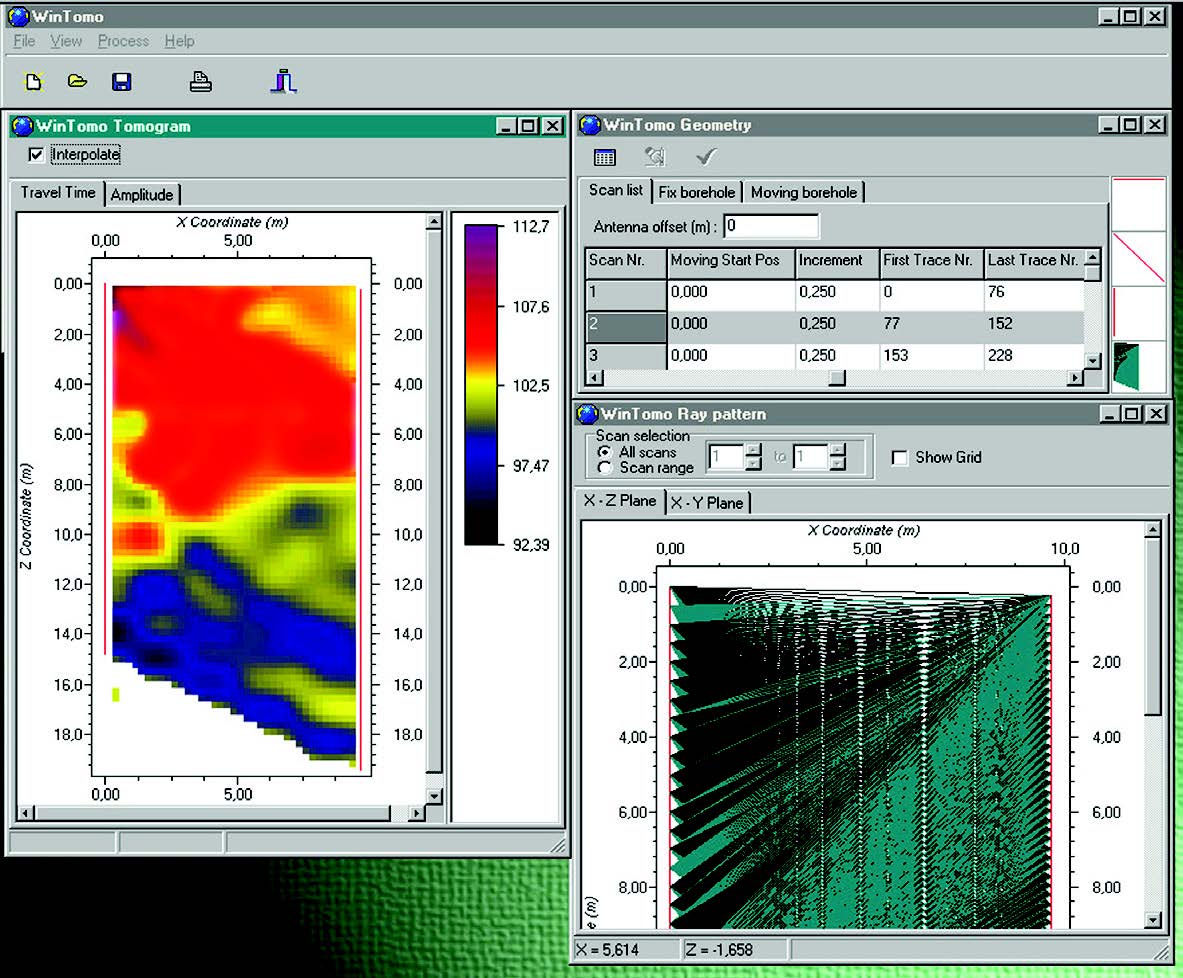1183x978 pixels.
Task: Select scan row number 2 header
Action: click(625, 326)
